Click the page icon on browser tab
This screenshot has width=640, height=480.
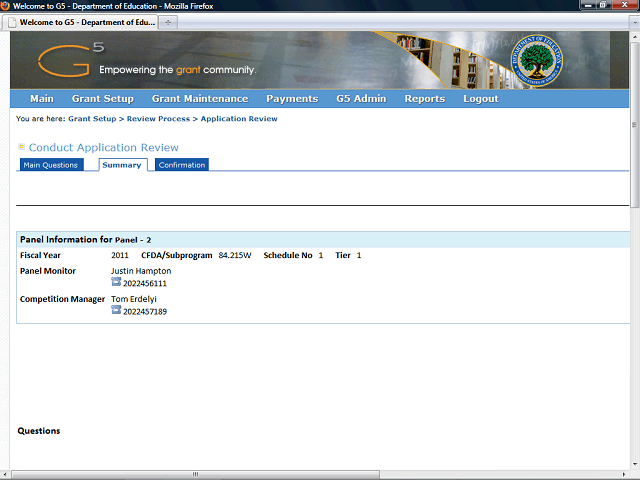(12, 22)
